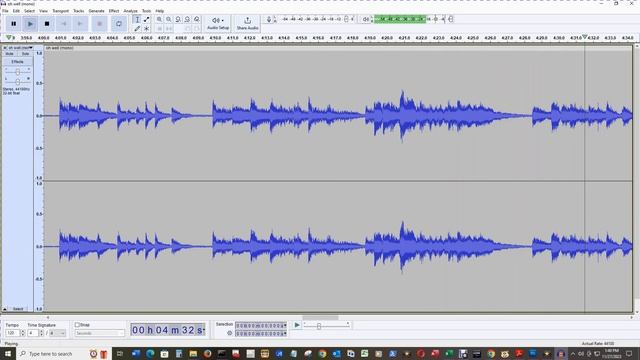
Task: Click the Tempo value field
Action: (x=12, y=333)
